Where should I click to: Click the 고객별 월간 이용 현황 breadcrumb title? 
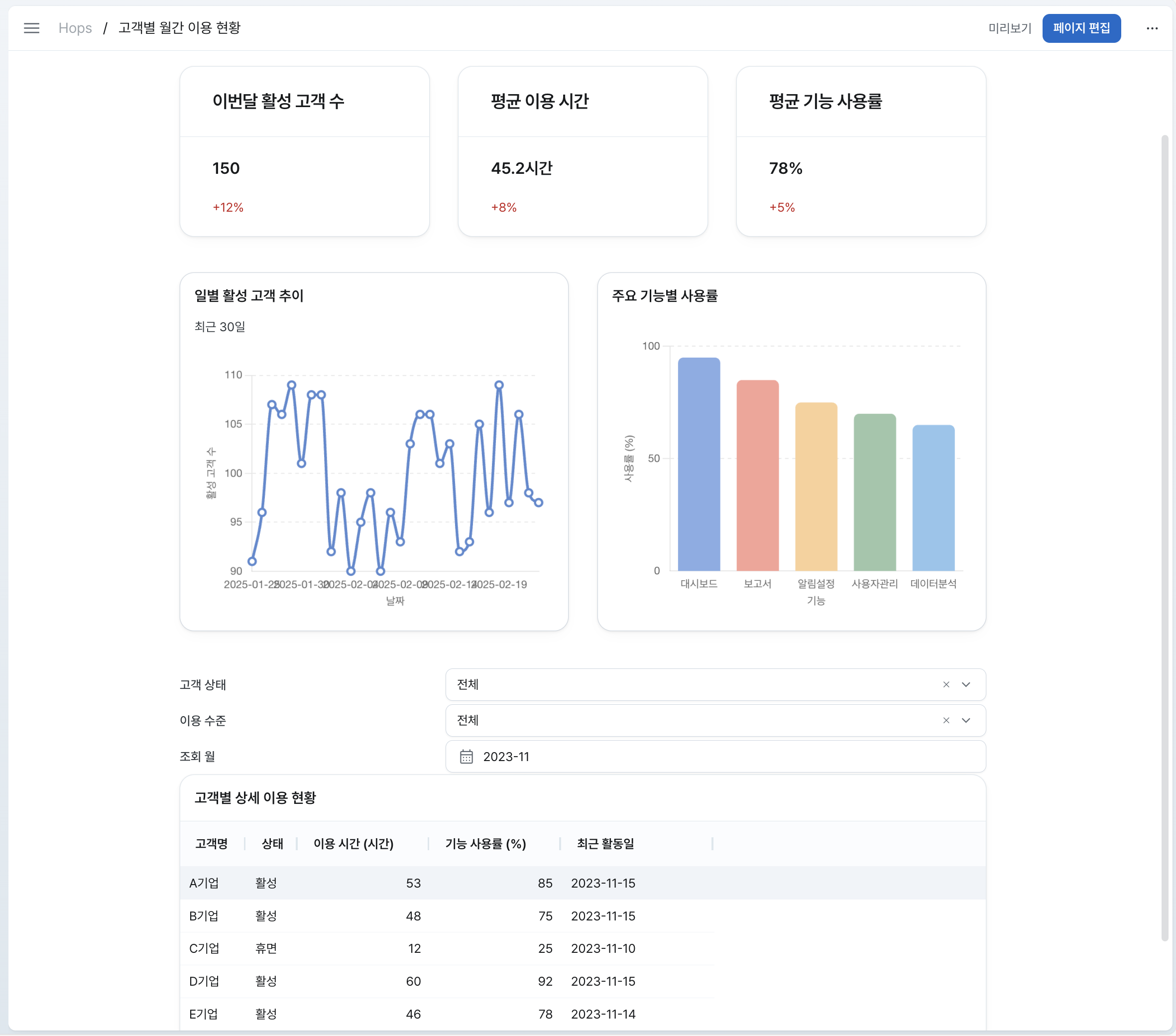(180, 27)
